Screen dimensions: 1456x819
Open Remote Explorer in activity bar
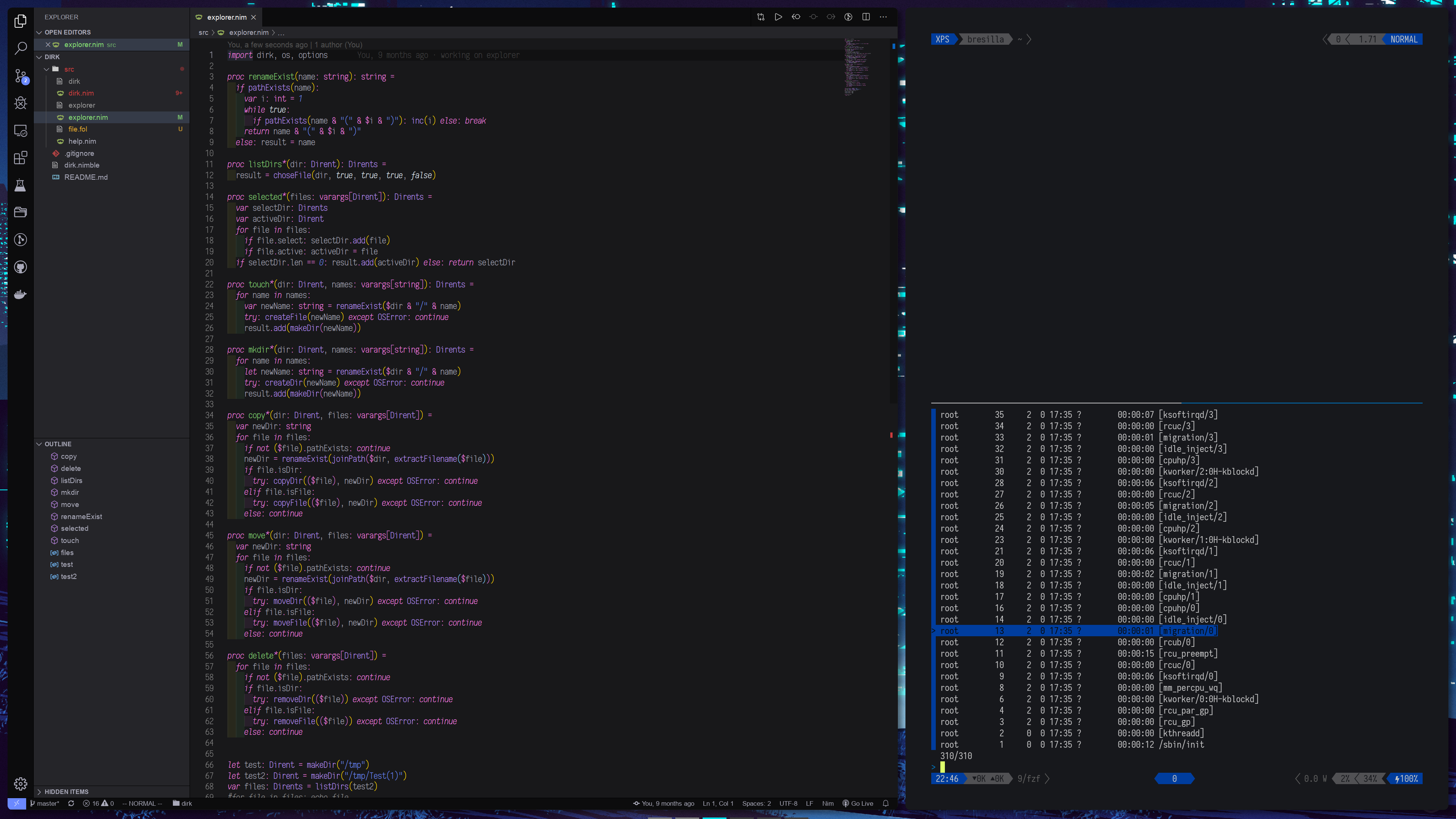pyautogui.click(x=20, y=130)
